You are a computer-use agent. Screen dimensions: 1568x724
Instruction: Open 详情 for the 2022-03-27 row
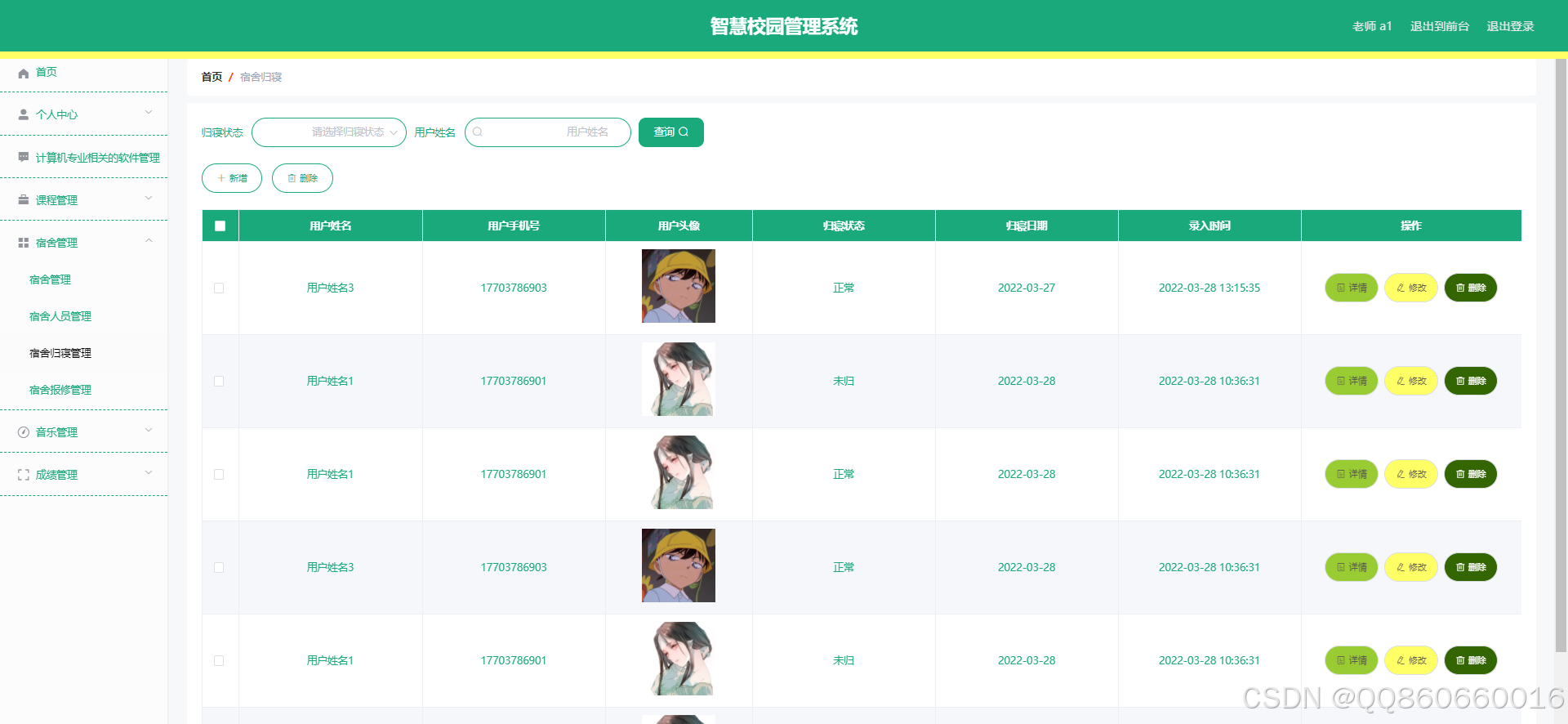click(1352, 288)
